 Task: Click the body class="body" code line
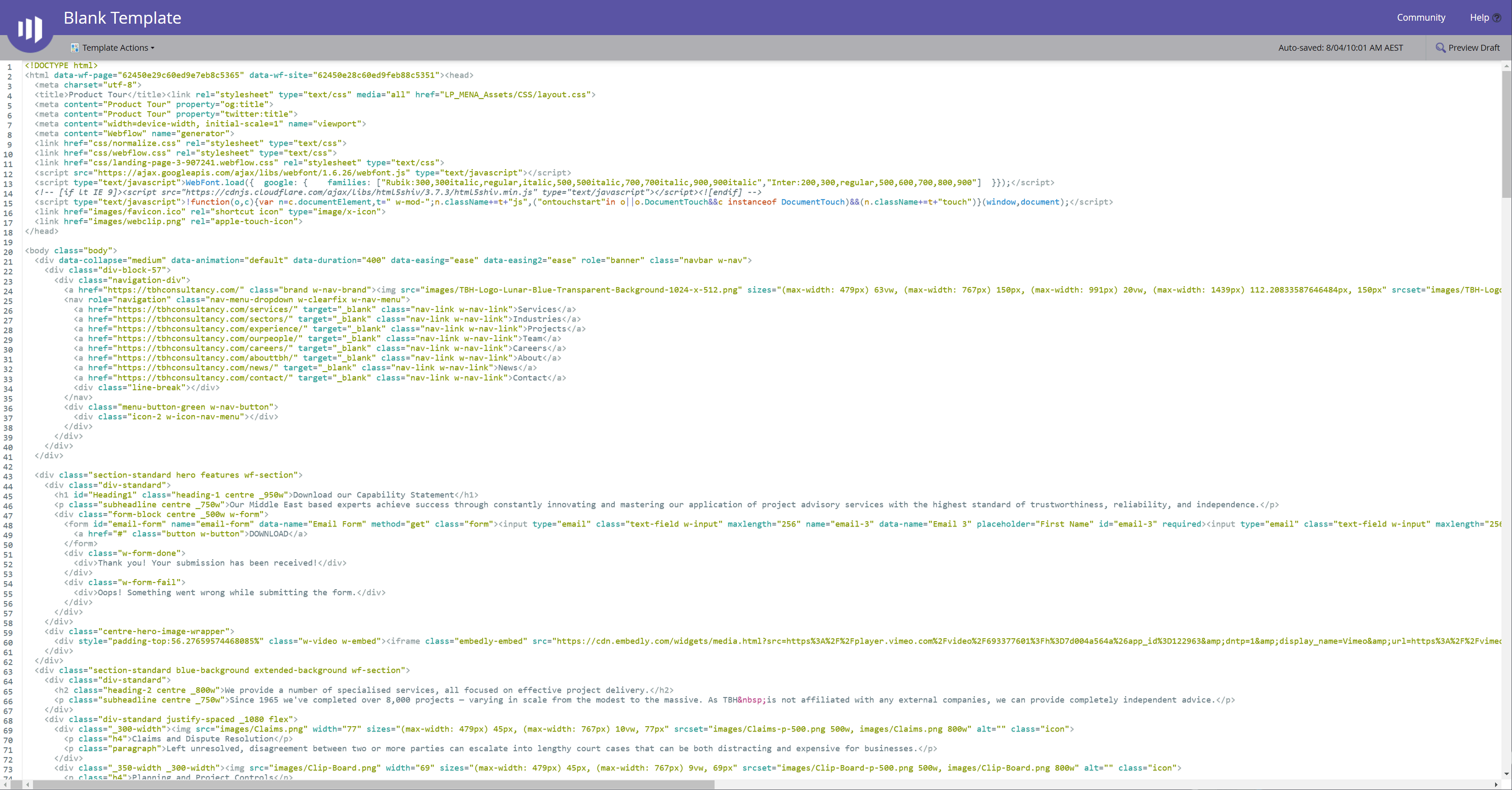71,251
